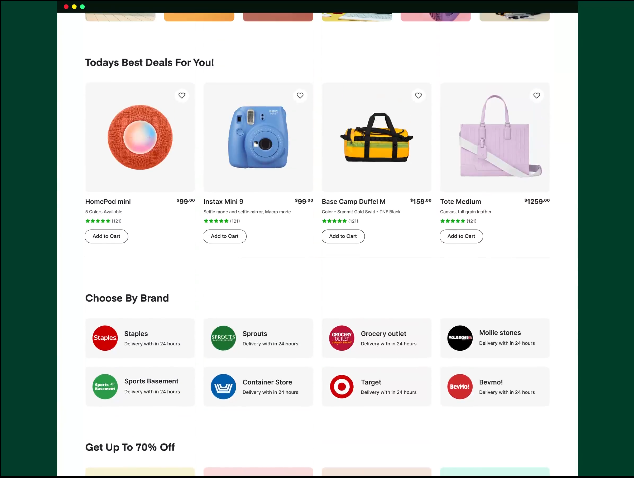
Task: Add Instax Mini 9 to cart
Action: [x=225, y=236]
